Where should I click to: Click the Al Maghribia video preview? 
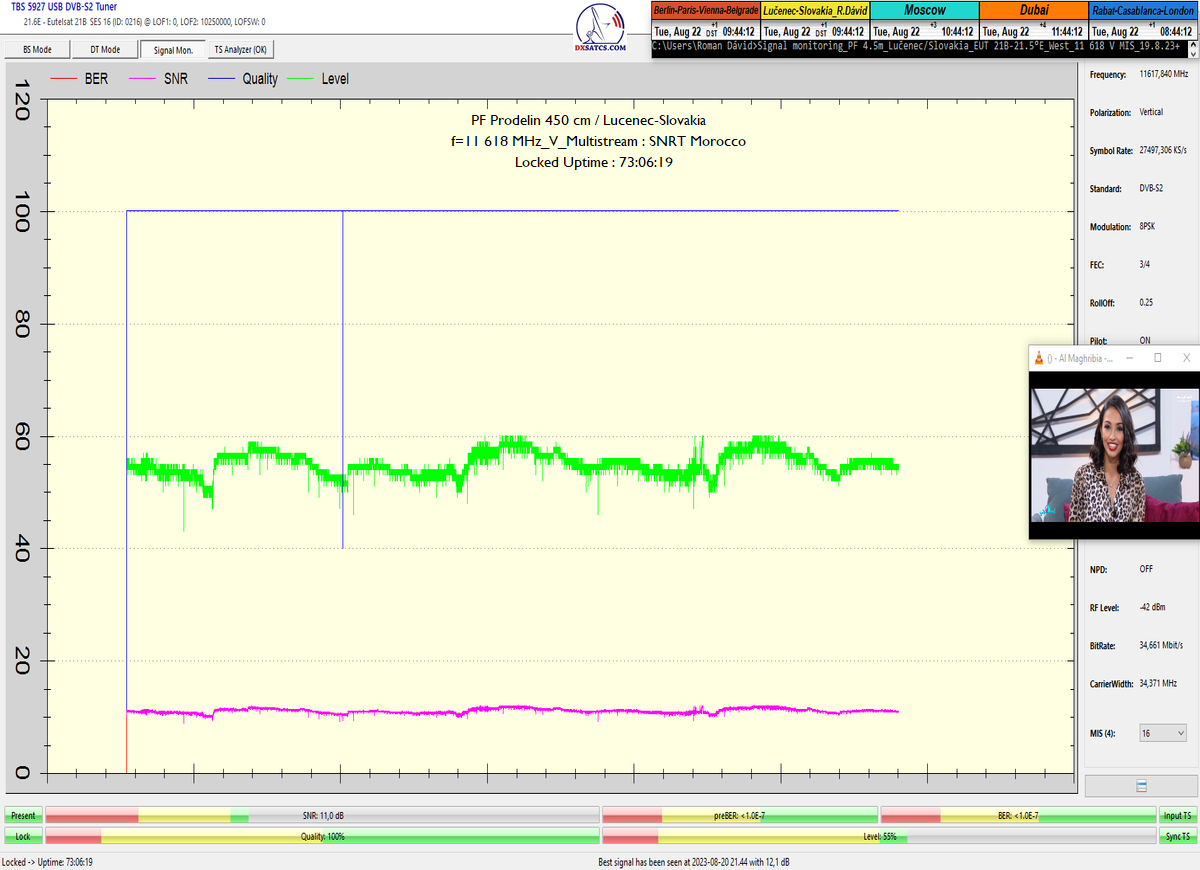1114,455
